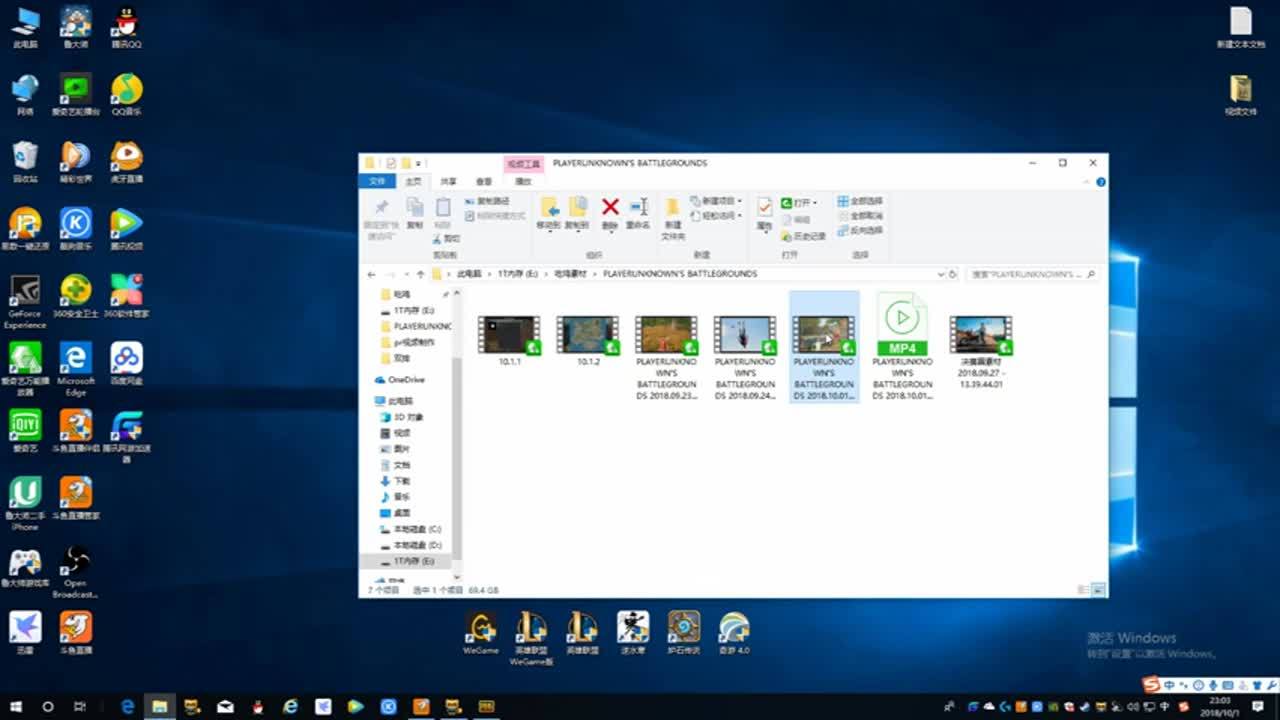Image resolution: width=1280 pixels, height=720 pixels.
Task: Click the Paste clipboard icon
Action: coord(443,207)
